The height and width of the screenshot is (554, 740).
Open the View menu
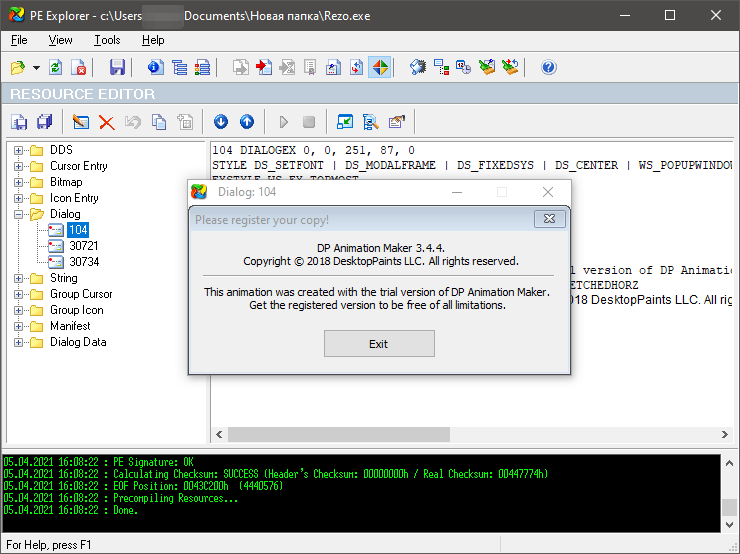click(x=60, y=40)
